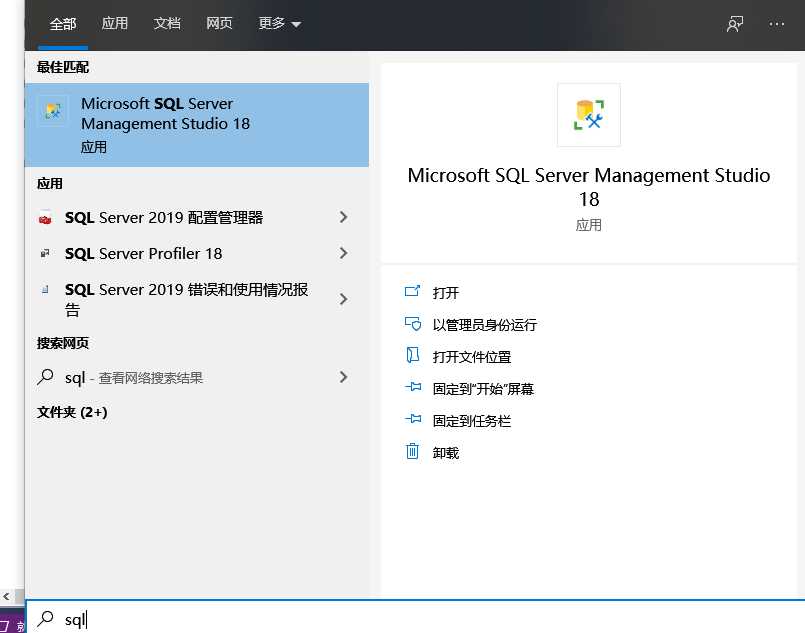
Task: Click the SQL Server Profiler 18 icon
Action: coord(45,253)
